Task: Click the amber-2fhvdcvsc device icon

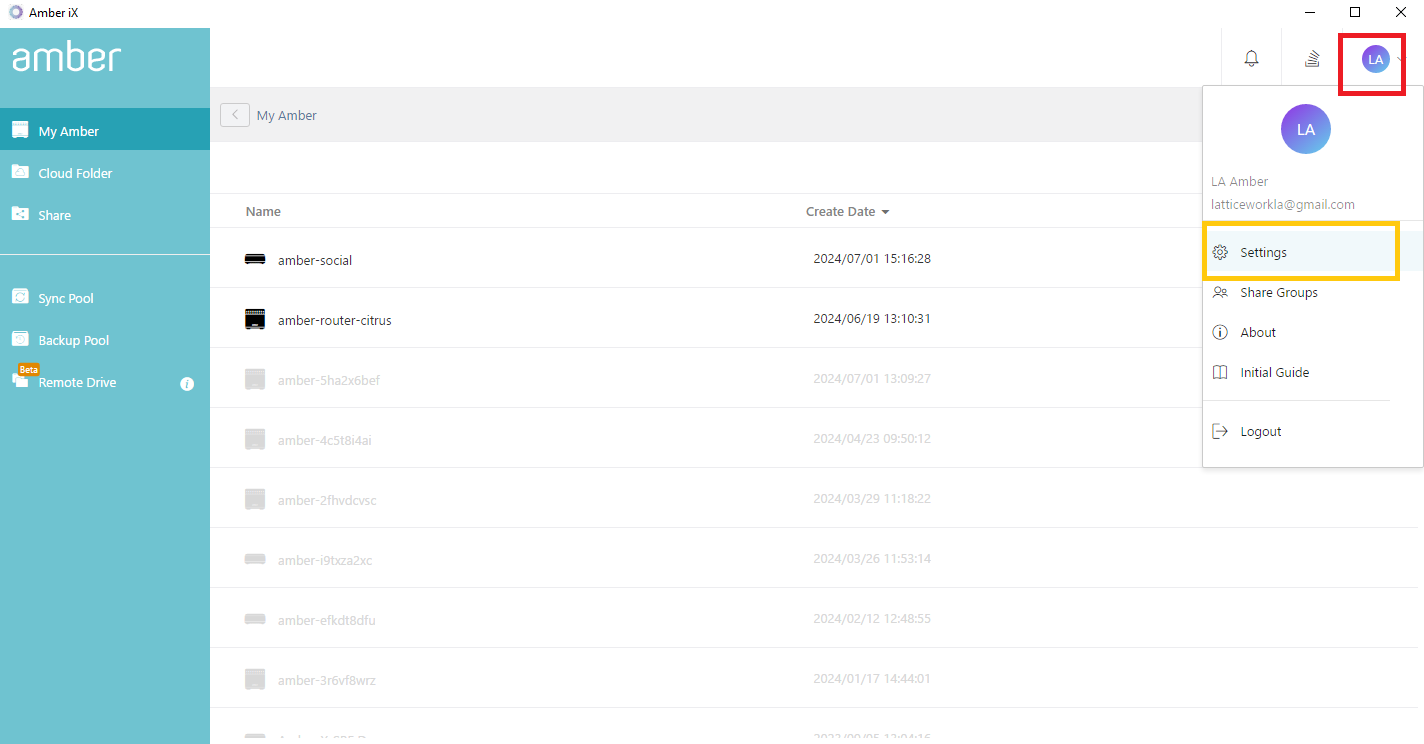Action: (255, 499)
